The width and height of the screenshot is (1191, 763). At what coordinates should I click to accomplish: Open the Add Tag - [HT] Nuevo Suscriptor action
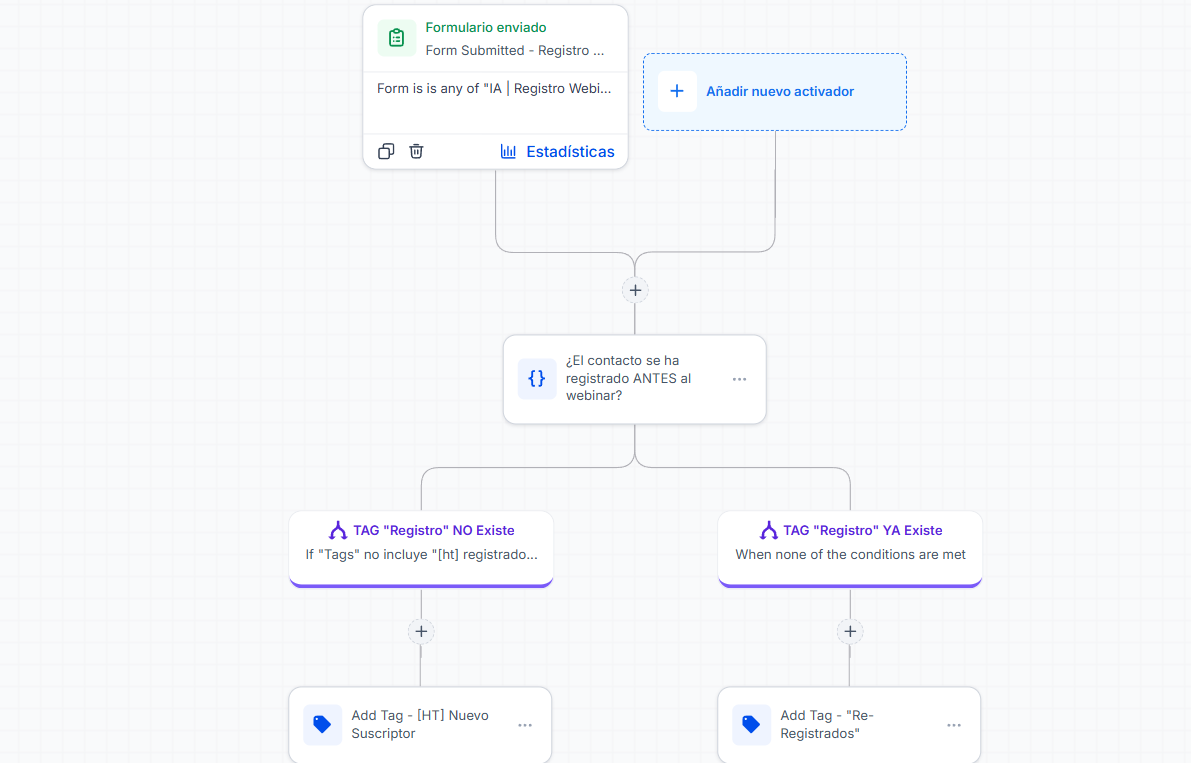tap(420, 725)
